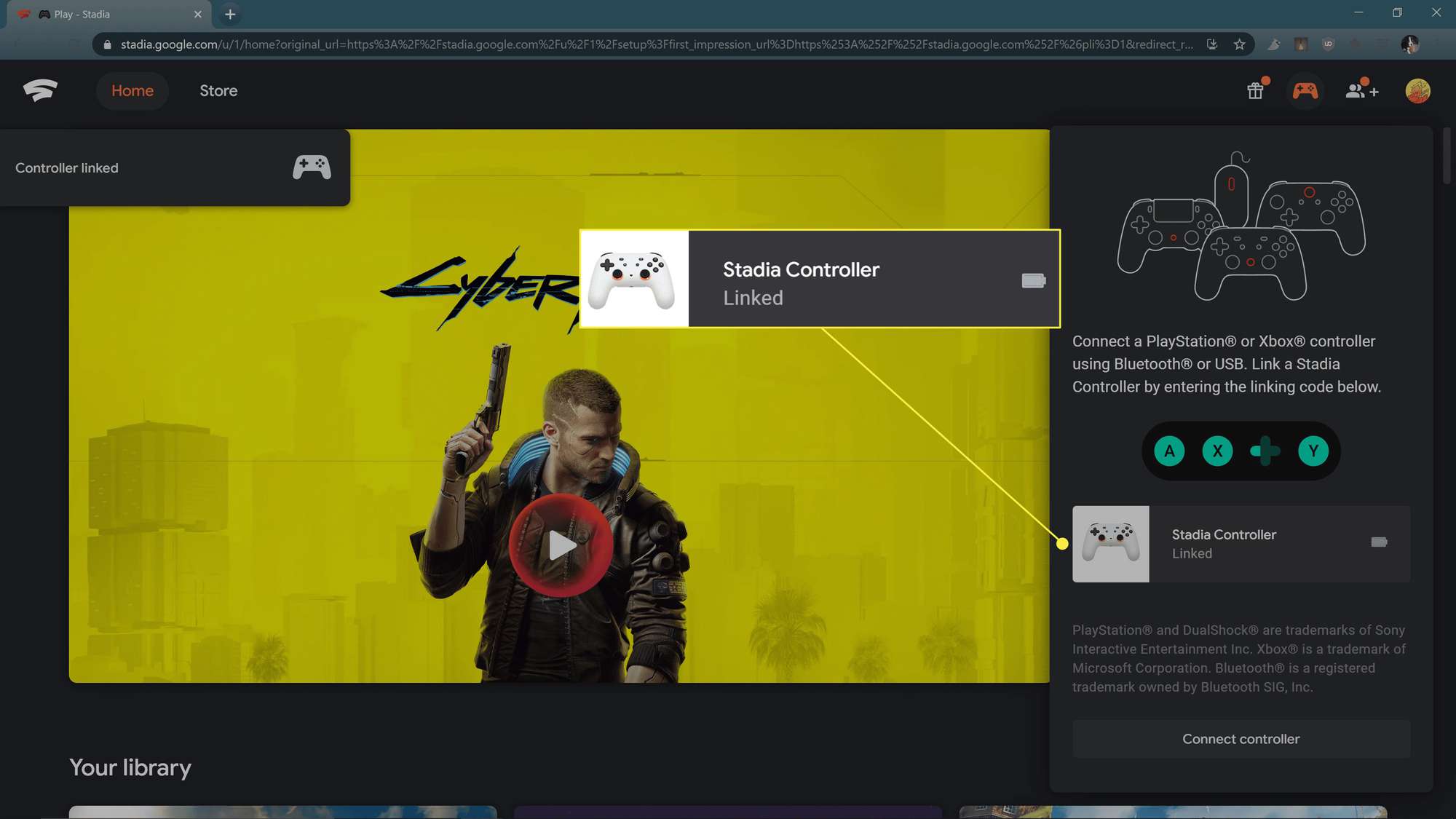Click the browser address bar URL
This screenshot has width=1456, height=819.
tap(655, 44)
